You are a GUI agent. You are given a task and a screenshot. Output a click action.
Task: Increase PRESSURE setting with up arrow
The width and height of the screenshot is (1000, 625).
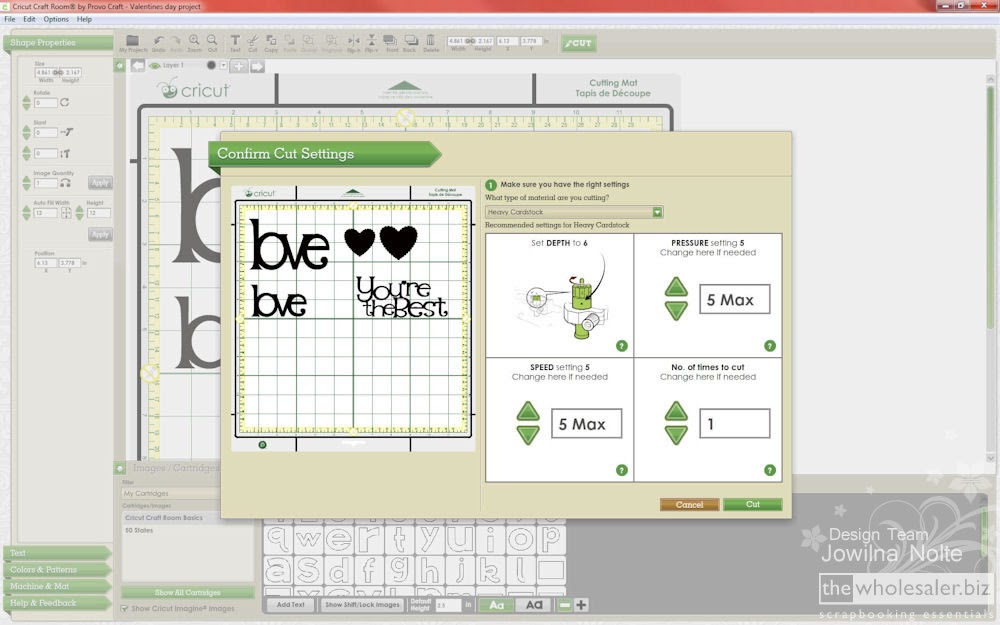point(676,287)
